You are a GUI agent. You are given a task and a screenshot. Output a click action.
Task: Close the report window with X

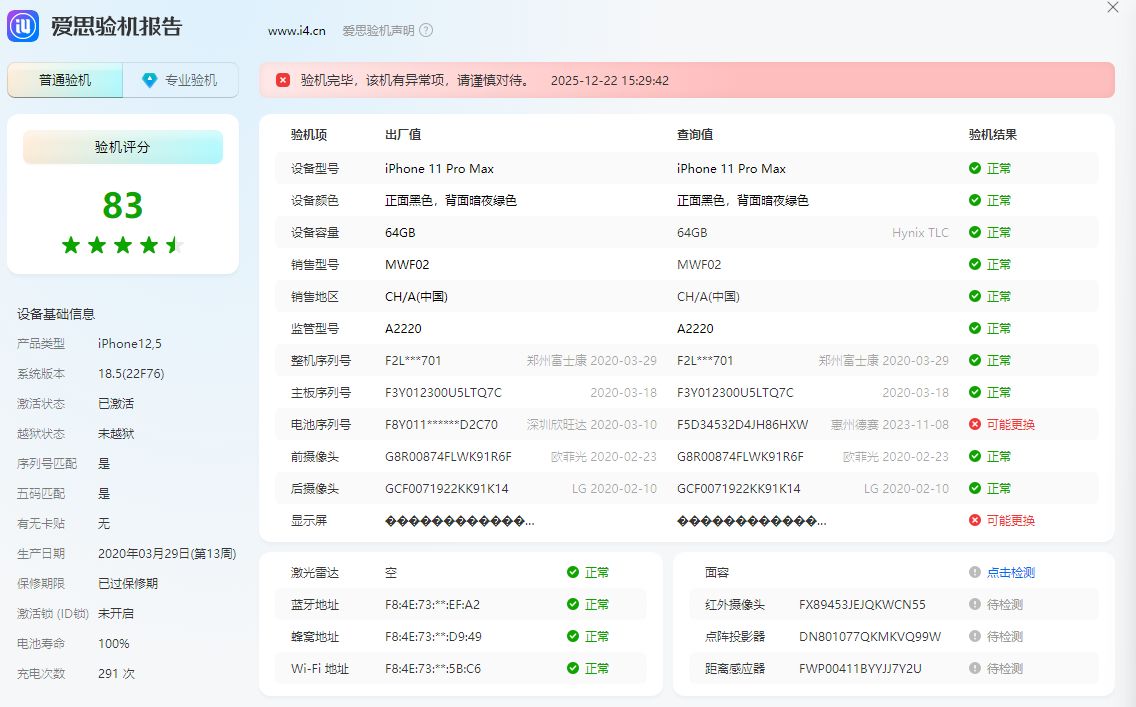pos(1113,7)
